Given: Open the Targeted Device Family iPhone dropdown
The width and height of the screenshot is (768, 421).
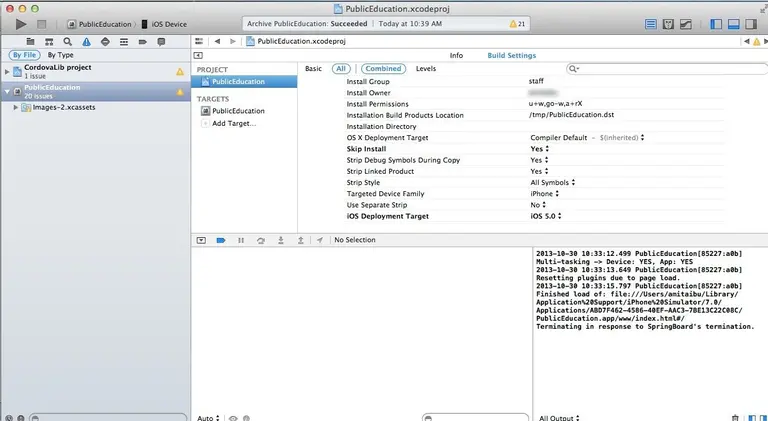Looking at the screenshot, I should click(x=544, y=194).
